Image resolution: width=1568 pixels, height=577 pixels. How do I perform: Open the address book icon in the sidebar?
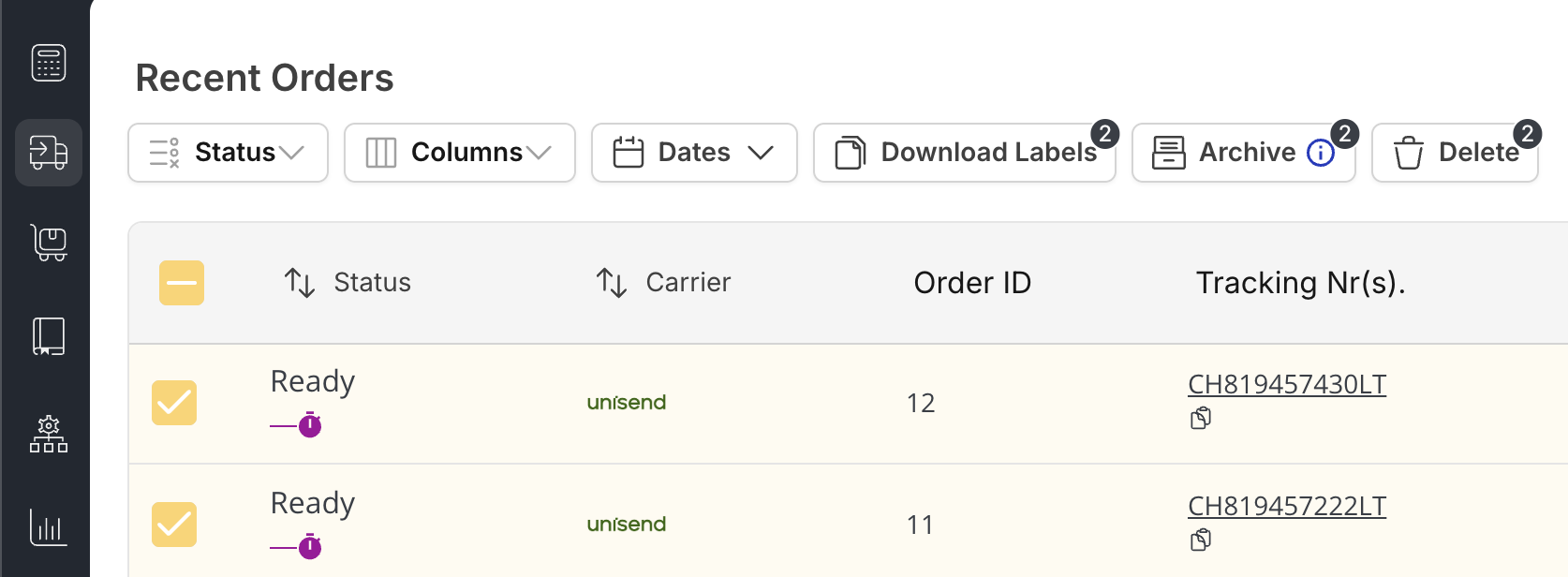[49, 336]
